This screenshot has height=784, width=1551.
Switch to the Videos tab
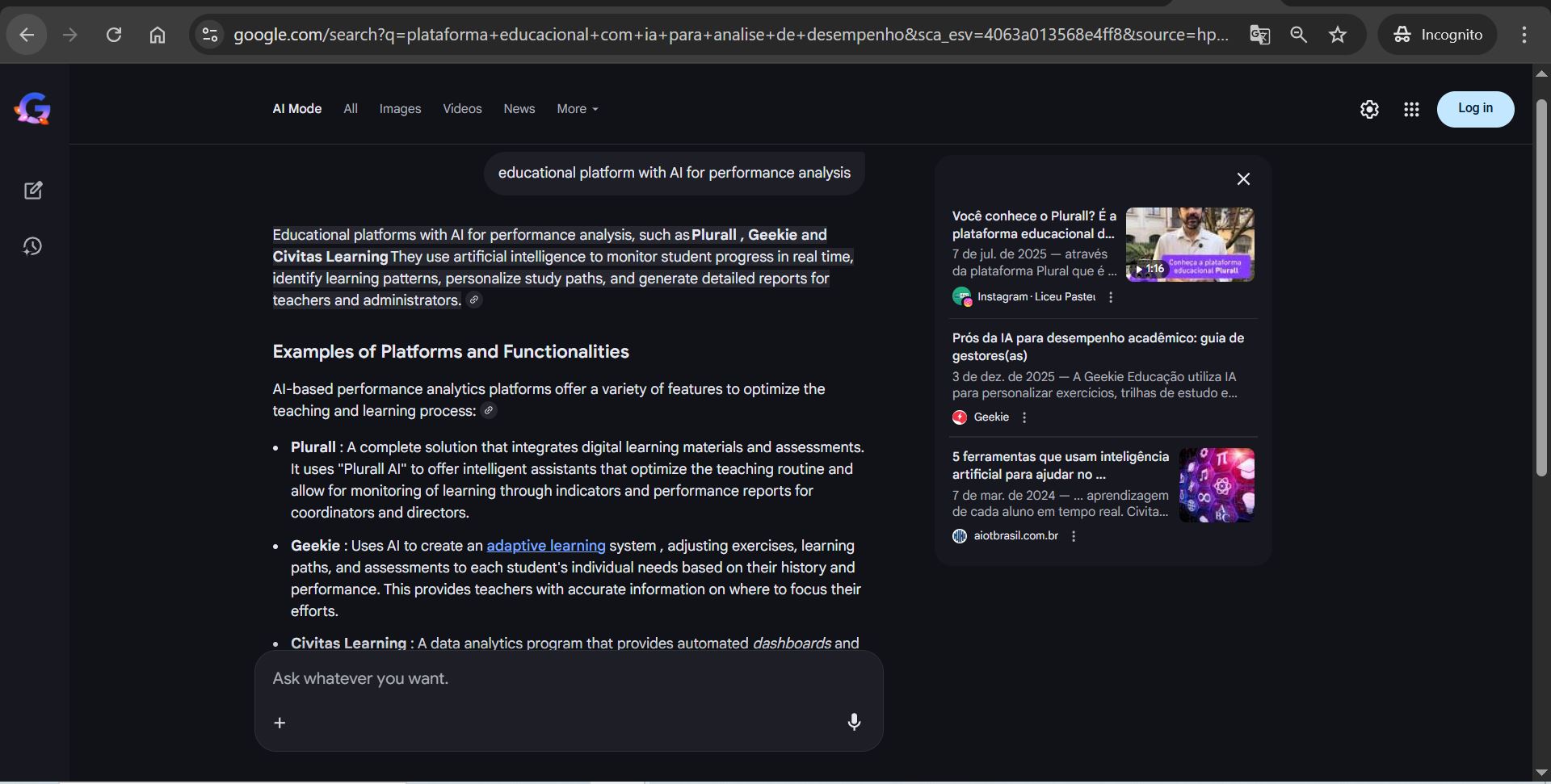462,109
